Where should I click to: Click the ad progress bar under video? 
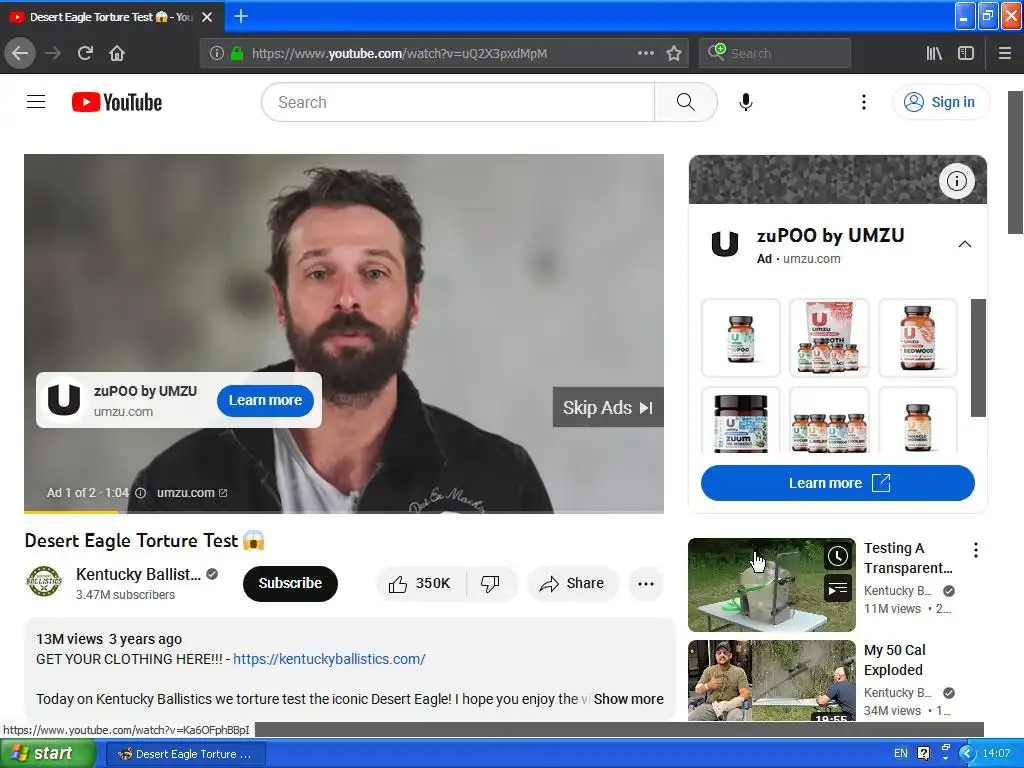[344, 511]
